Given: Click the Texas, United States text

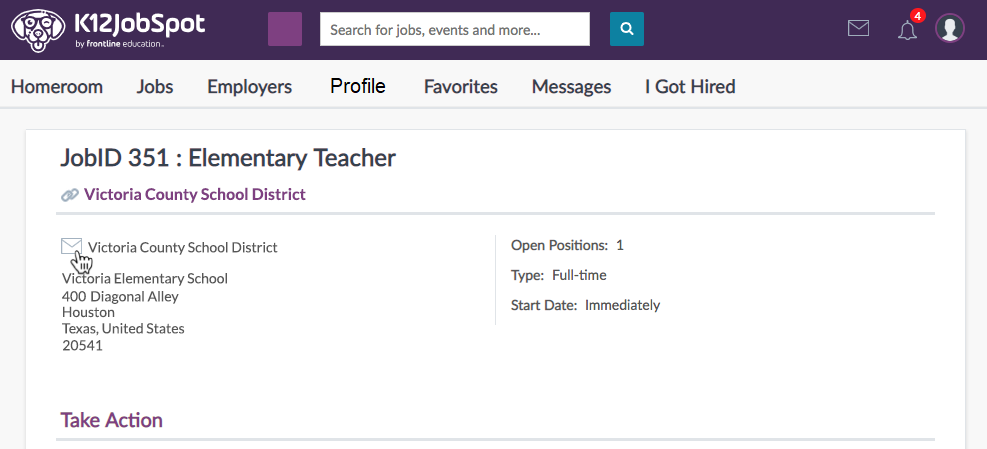Looking at the screenshot, I should 123,329.
